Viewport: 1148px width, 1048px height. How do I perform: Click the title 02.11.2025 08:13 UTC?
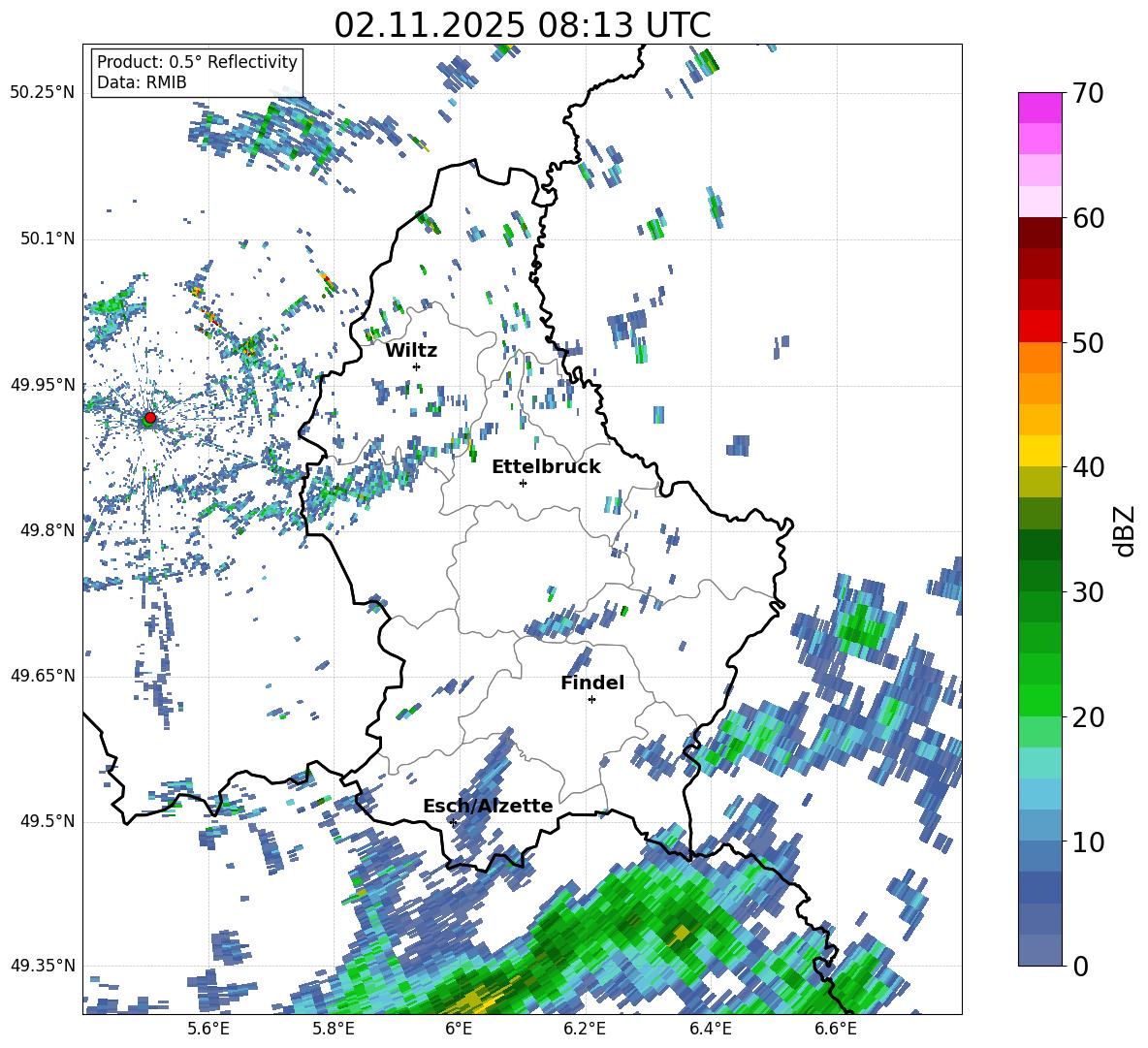[523, 25]
